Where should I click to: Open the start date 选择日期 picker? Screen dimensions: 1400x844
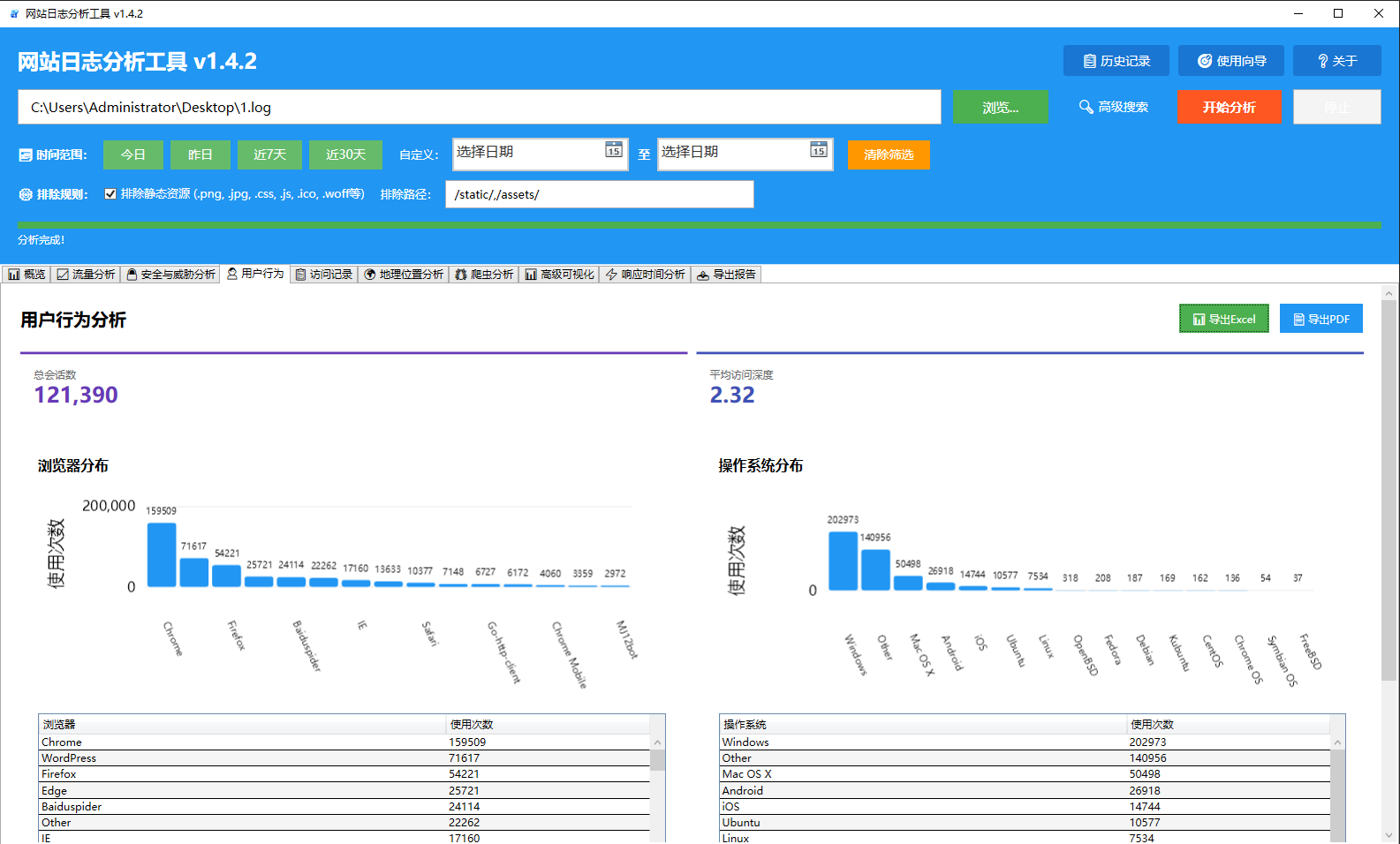tap(527, 153)
